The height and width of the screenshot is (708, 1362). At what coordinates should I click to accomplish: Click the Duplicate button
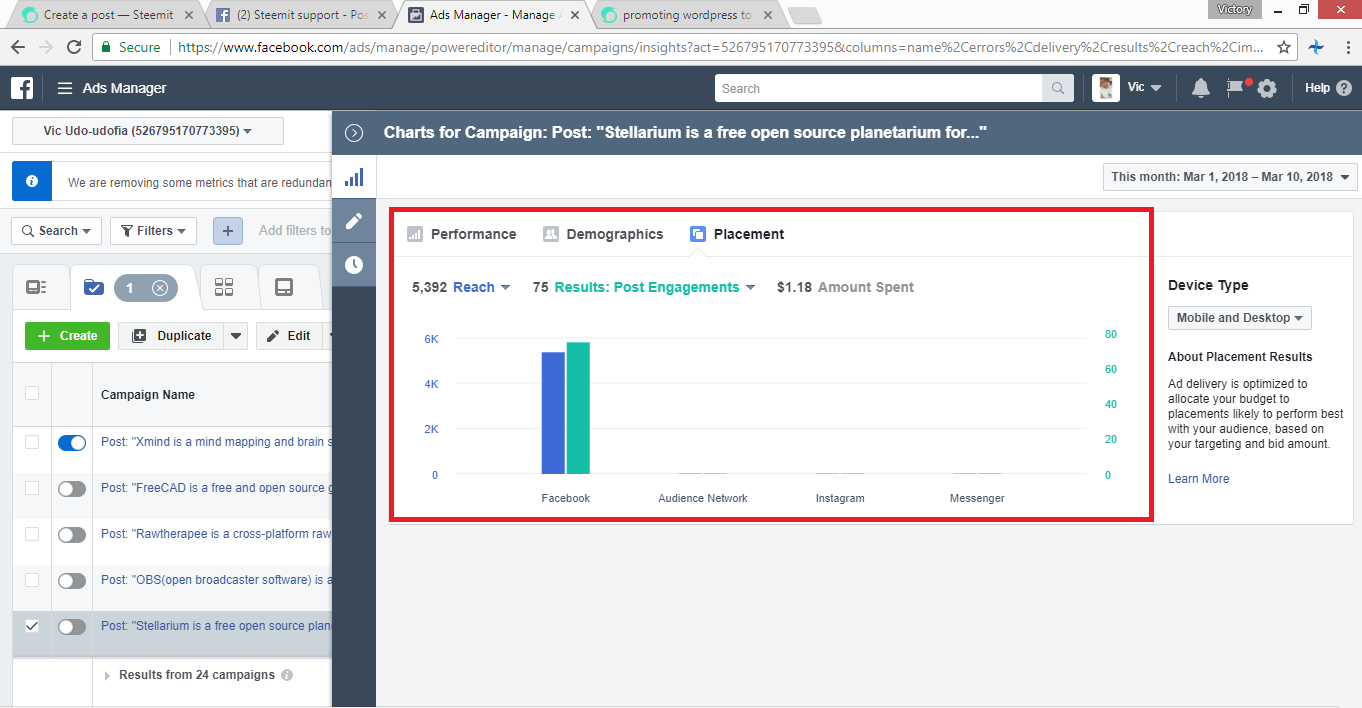click(x=171, y=336)
